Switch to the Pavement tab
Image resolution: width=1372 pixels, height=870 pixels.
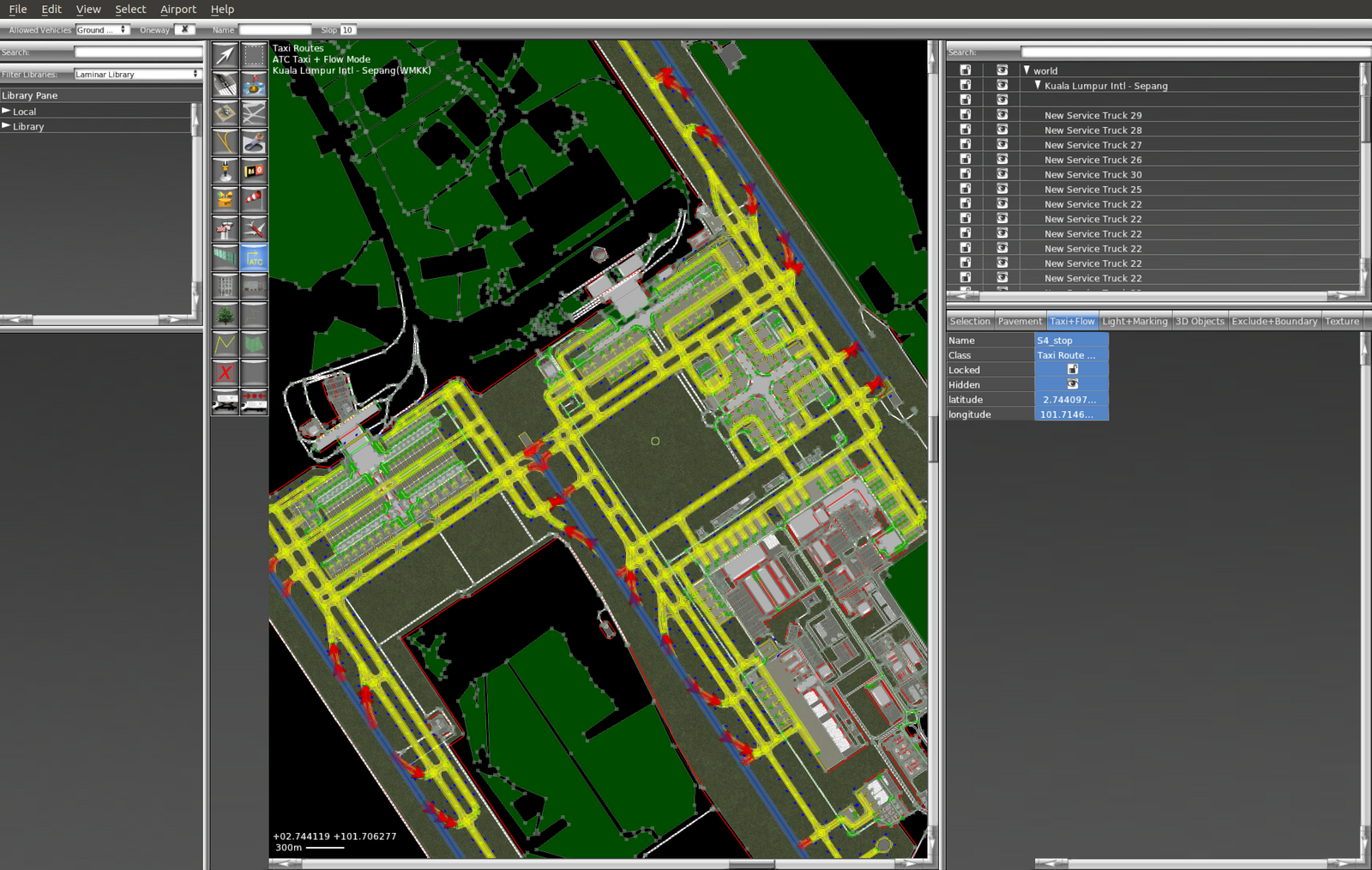(1020, 321)
